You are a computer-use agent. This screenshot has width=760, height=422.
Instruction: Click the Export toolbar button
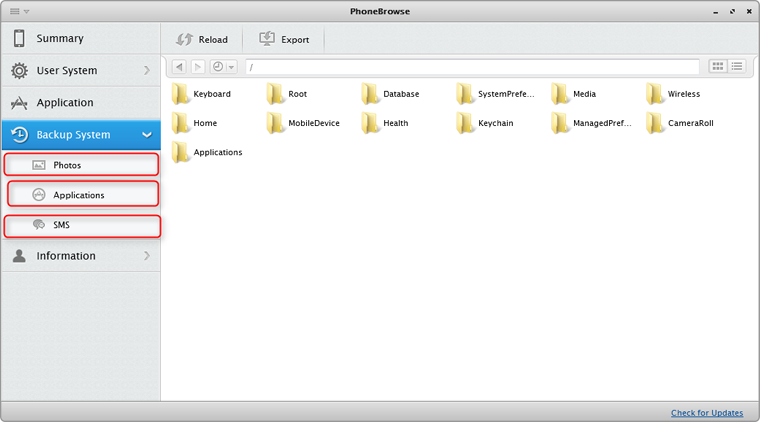[284, 40]
